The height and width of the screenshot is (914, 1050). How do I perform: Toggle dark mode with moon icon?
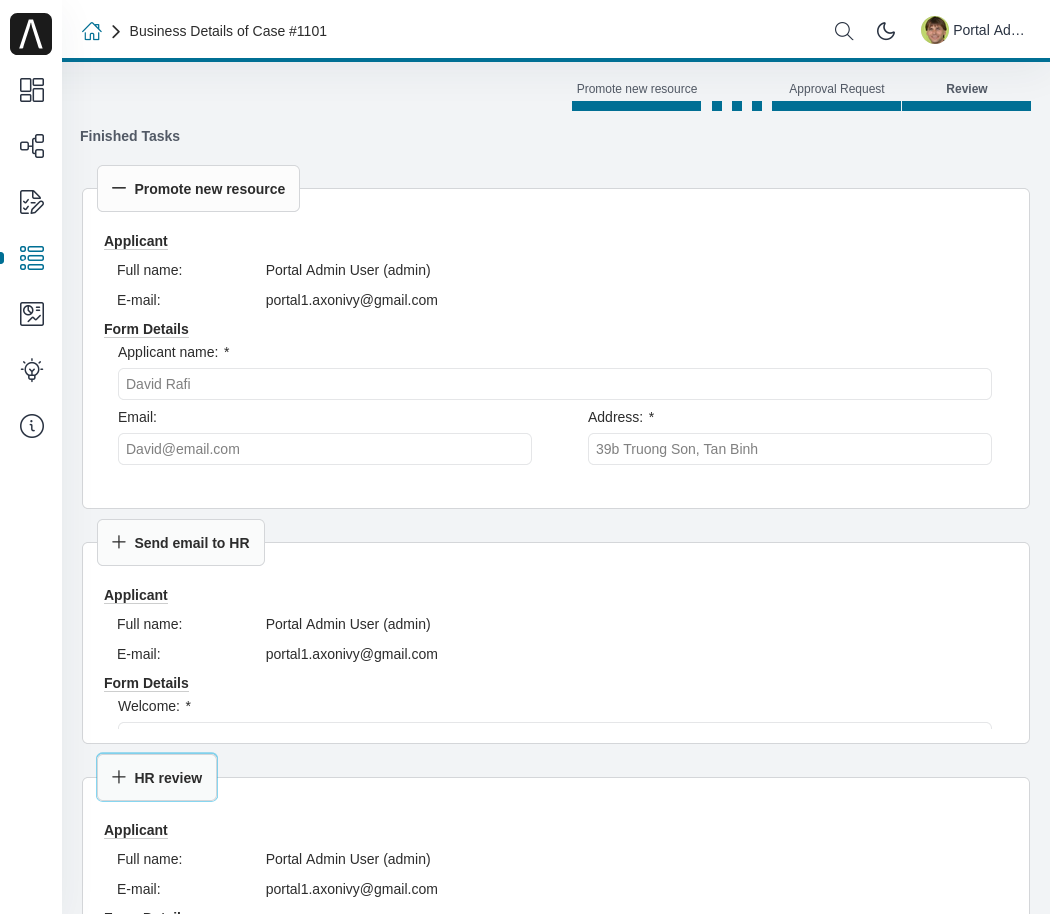point(886,31)
